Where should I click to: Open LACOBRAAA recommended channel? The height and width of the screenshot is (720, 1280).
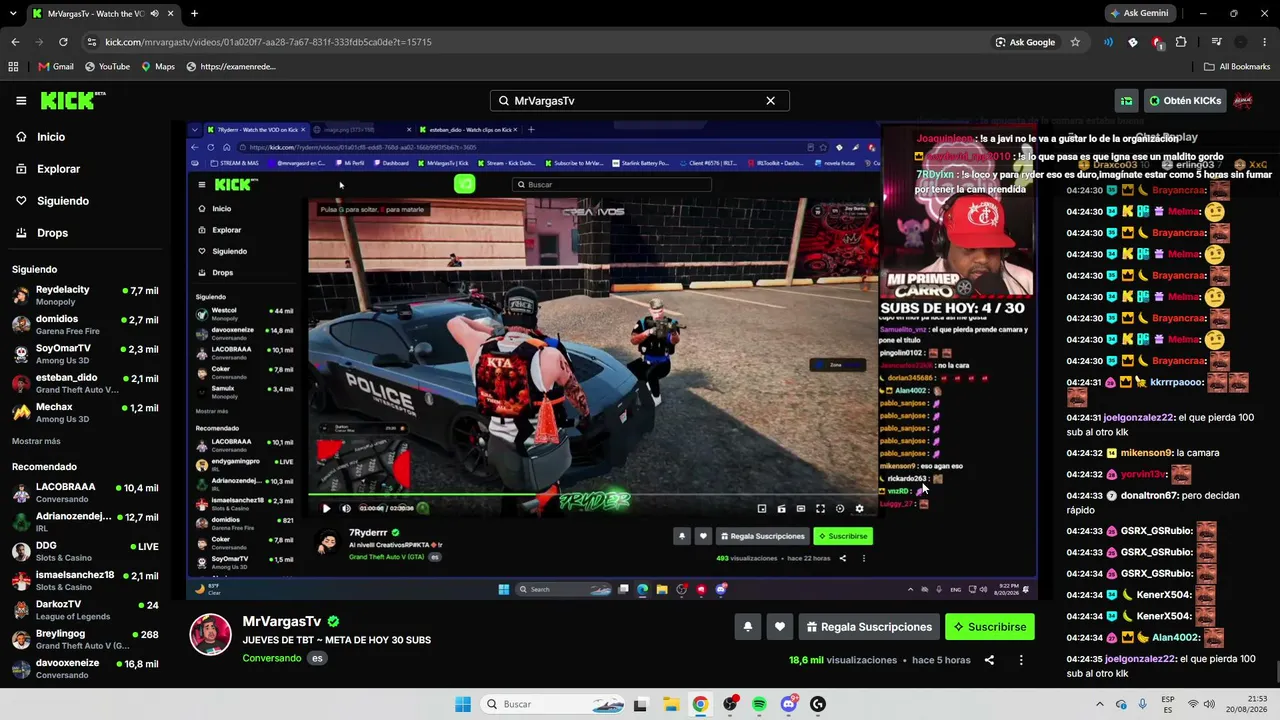(x=86, y=493)
